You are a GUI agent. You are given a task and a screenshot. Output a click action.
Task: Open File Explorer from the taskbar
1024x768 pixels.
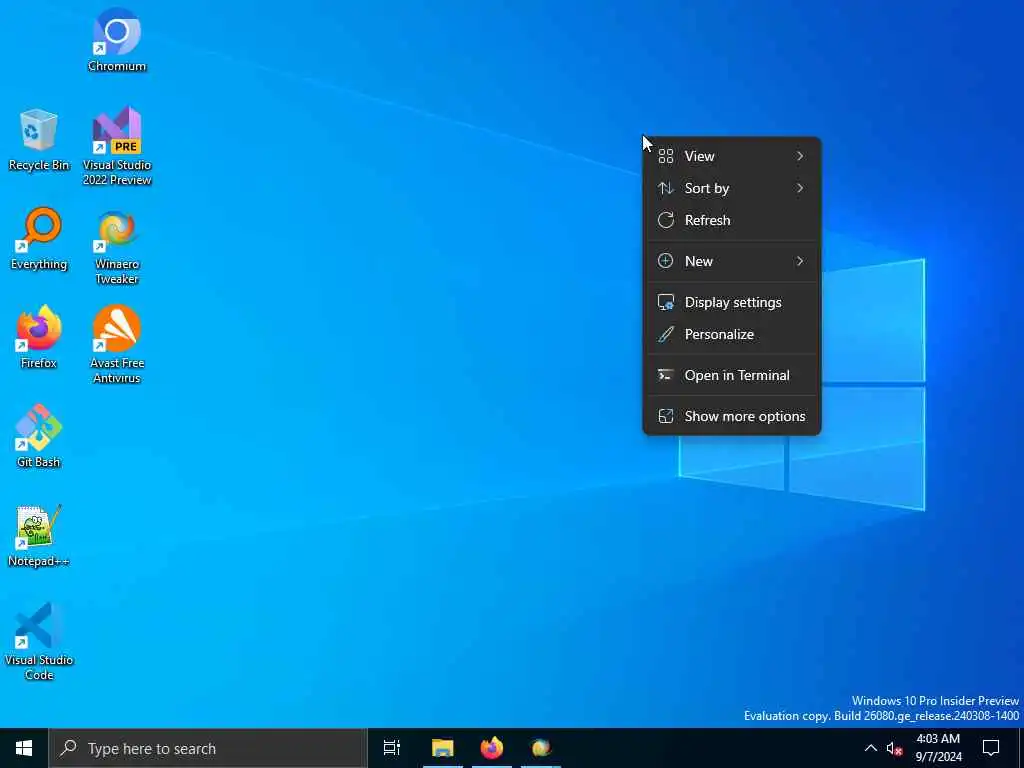coord(442,748)
